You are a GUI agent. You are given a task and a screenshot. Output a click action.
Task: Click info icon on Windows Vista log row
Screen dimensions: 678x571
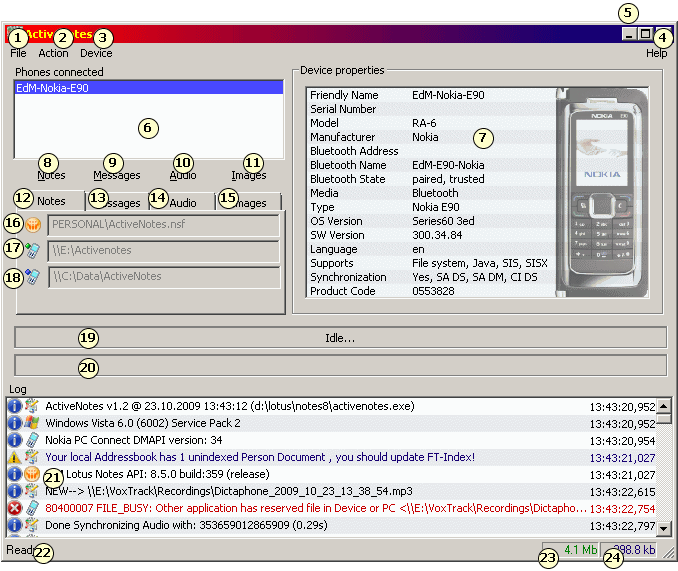pos(15,423)
